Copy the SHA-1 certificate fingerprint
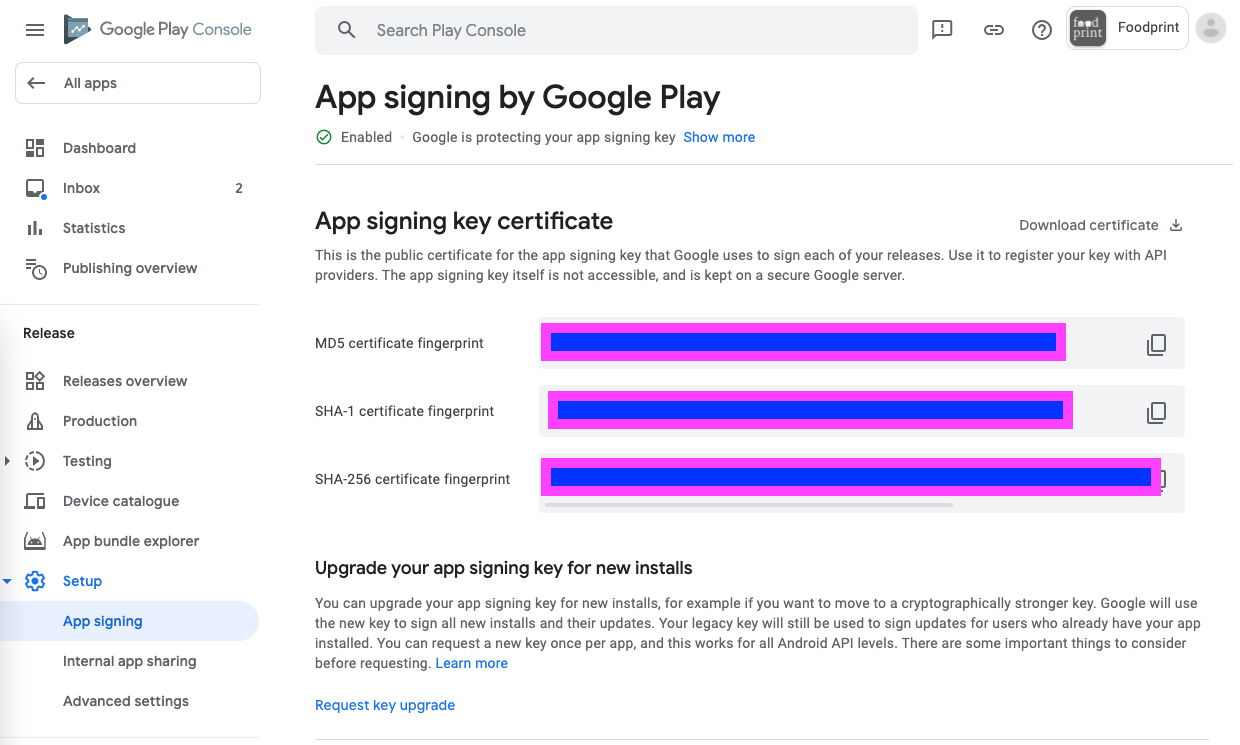The width and height of the screenshot is (1240, 745). pos(1156,412)
